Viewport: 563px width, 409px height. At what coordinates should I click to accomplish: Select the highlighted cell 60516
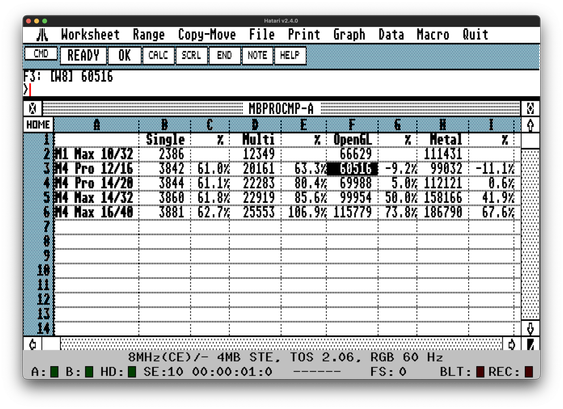pos(352,169)
